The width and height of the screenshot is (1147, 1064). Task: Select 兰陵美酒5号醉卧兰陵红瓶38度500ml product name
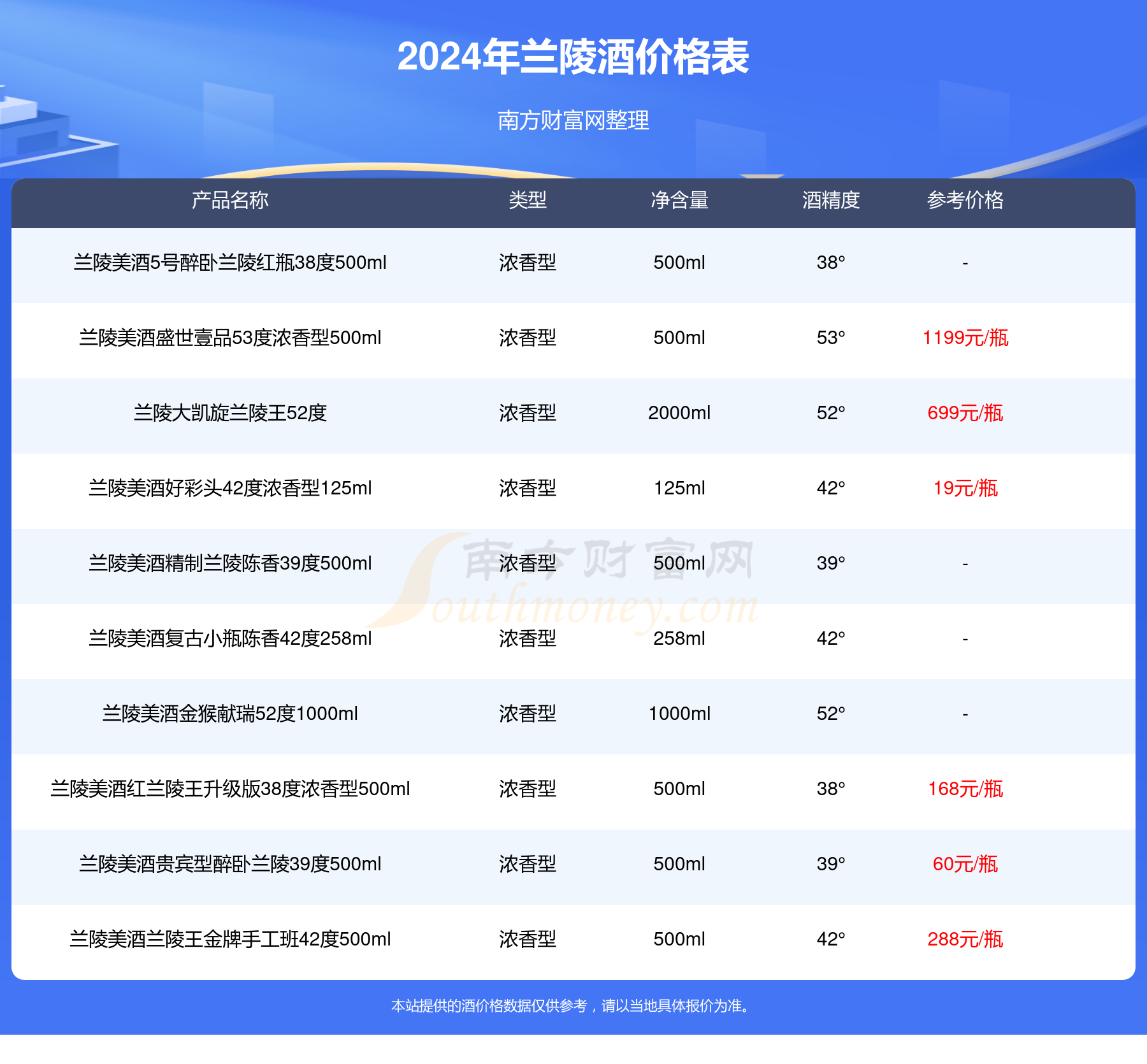tap(230, 262)
